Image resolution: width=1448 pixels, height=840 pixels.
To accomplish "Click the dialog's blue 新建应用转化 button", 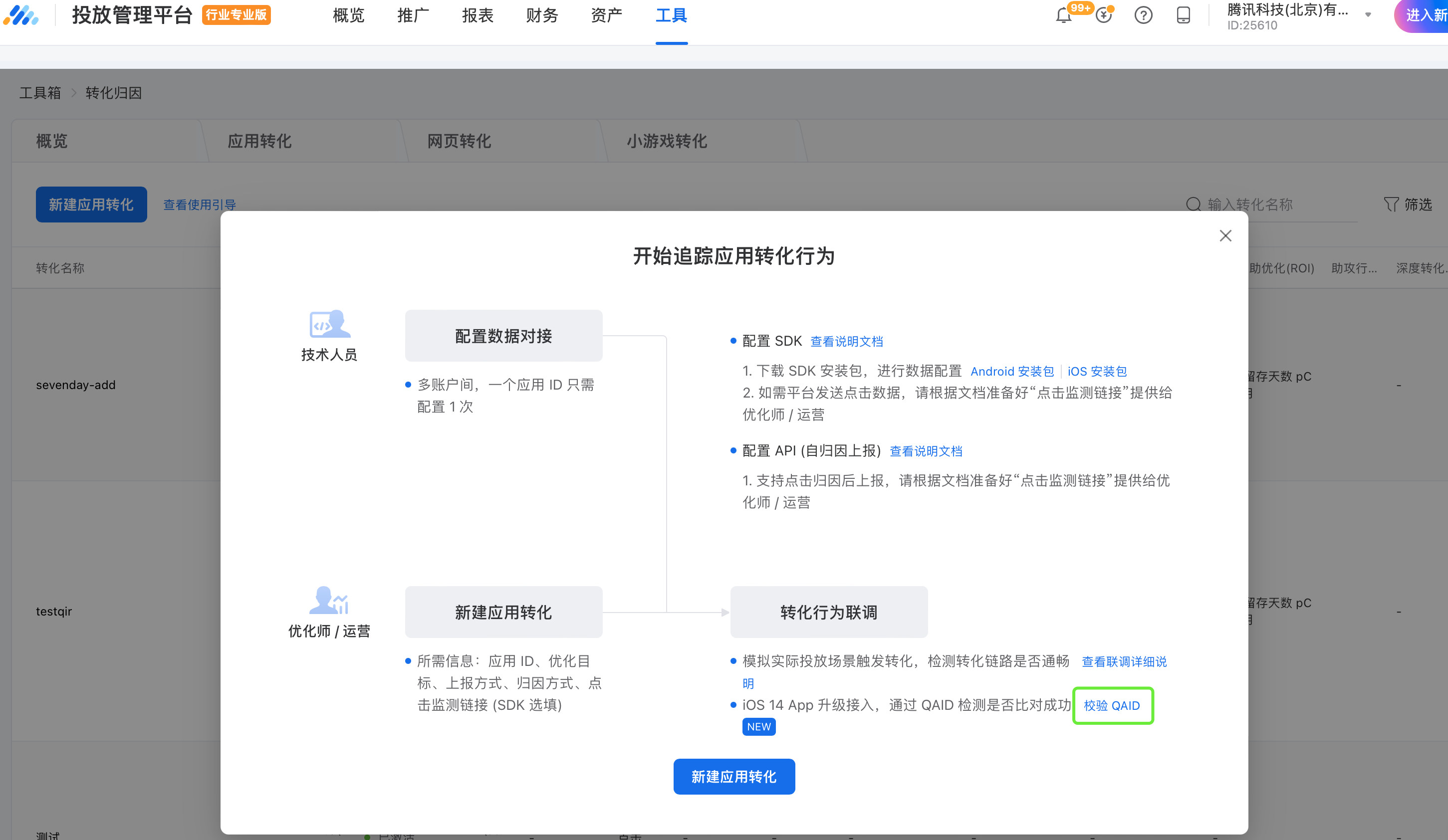I will pos(734,777).
